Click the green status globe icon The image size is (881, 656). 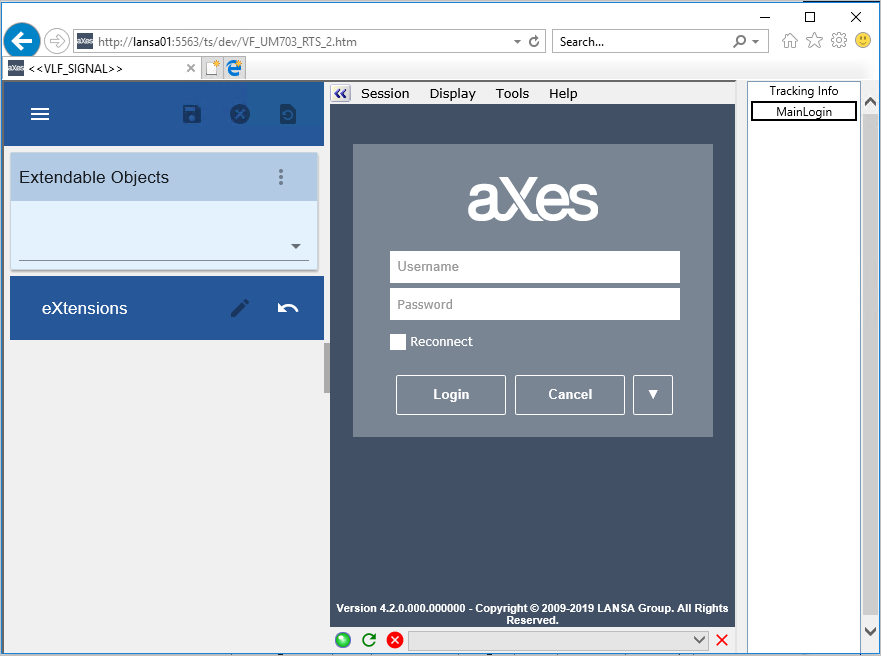(x=343, y=640)
